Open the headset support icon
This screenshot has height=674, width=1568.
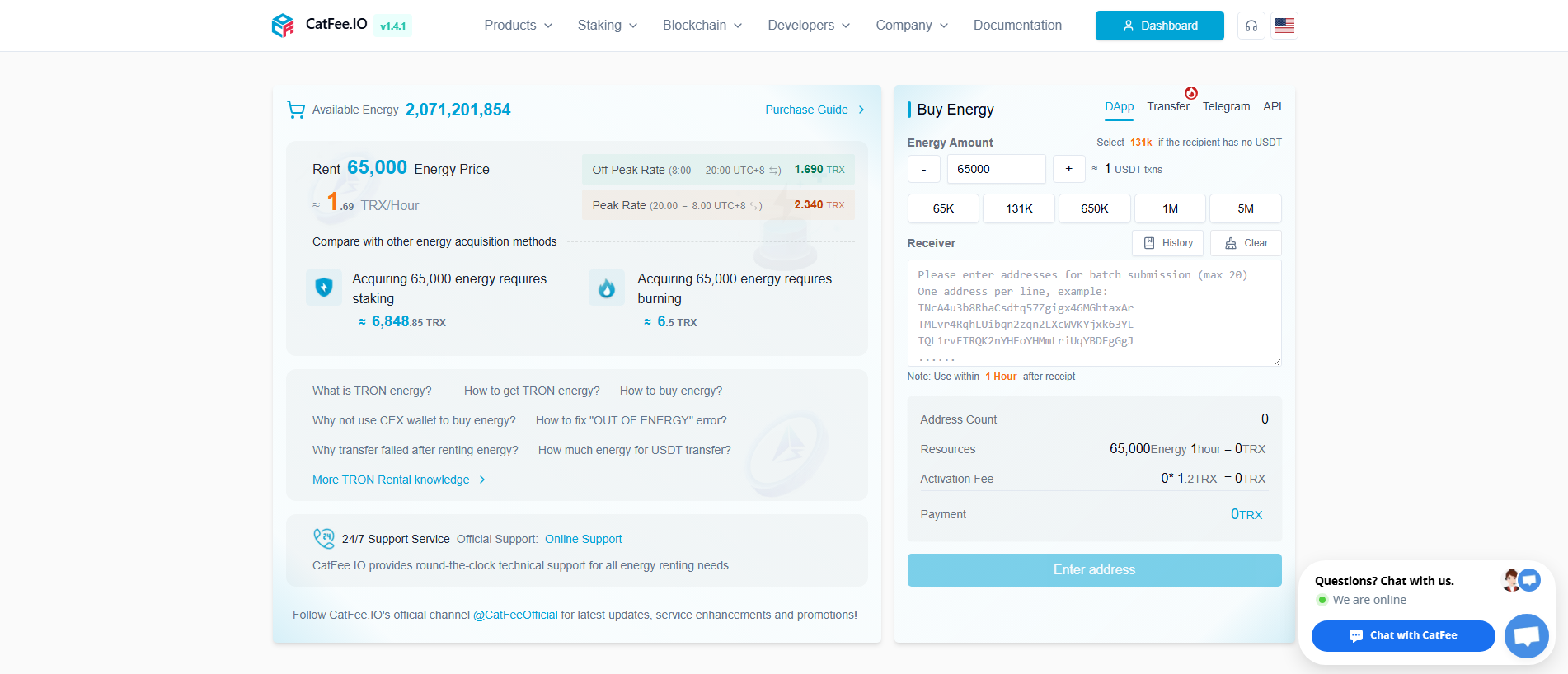pos(1251,26)
